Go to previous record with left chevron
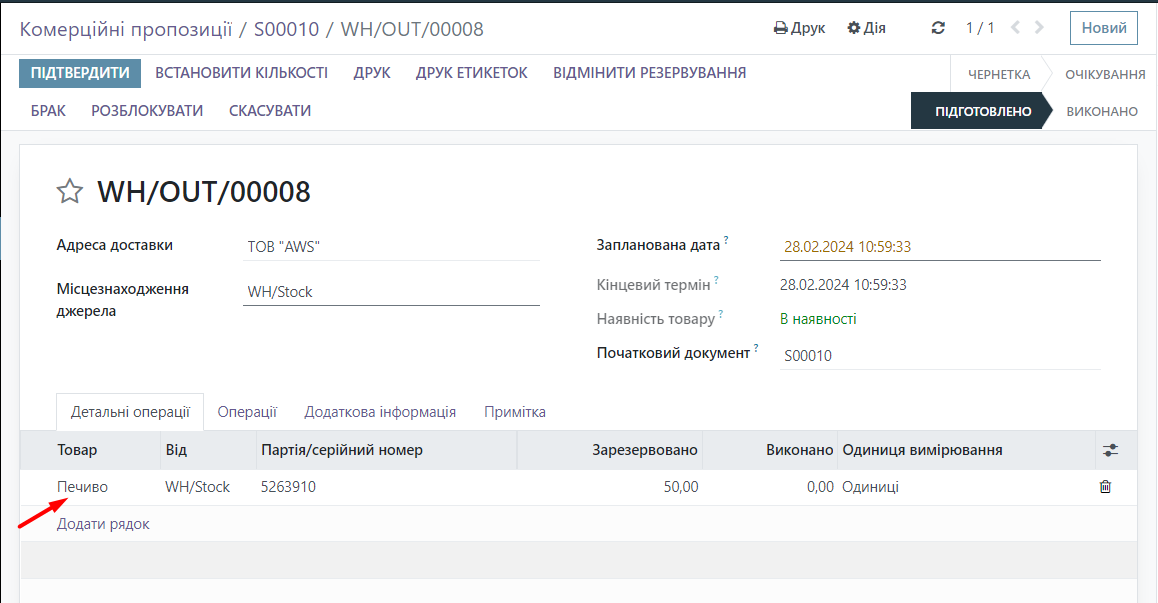Screen dimensions: 1158x603 pyautogui.click(x=1016, y=28)
